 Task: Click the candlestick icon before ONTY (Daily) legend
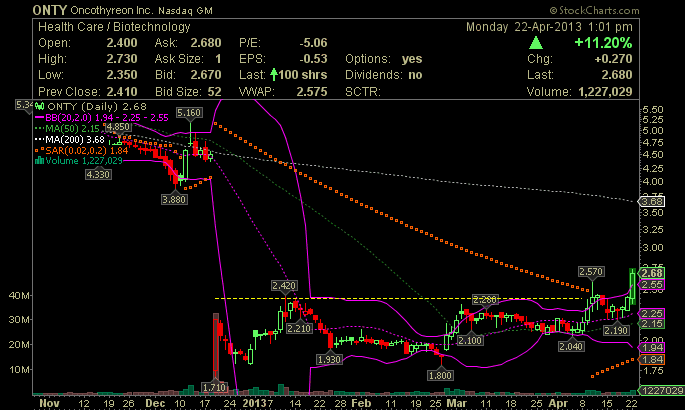tap(40, 106)
